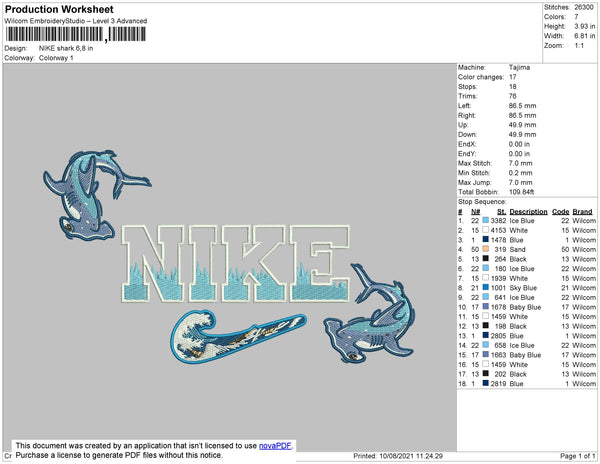This screenshot has width=600, height=464.
Task: Select the NIKE embroidered lettering
Action: pyautogui.click(x=236, y=264)
